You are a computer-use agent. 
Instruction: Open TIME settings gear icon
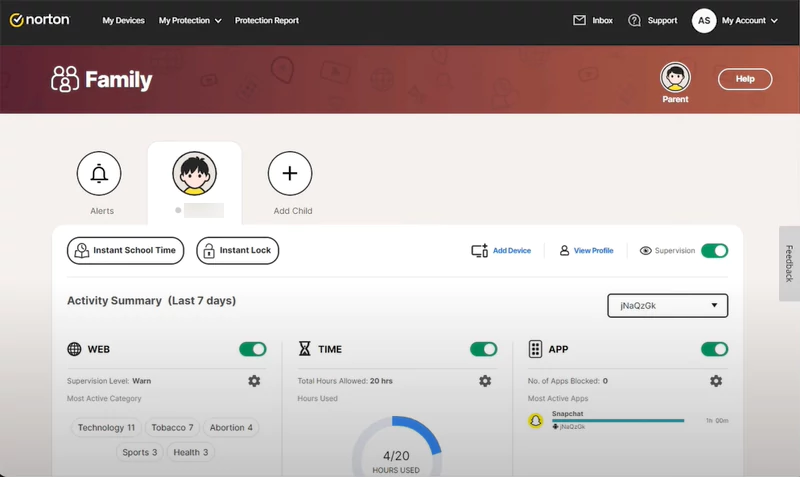[x=485, y=381]
